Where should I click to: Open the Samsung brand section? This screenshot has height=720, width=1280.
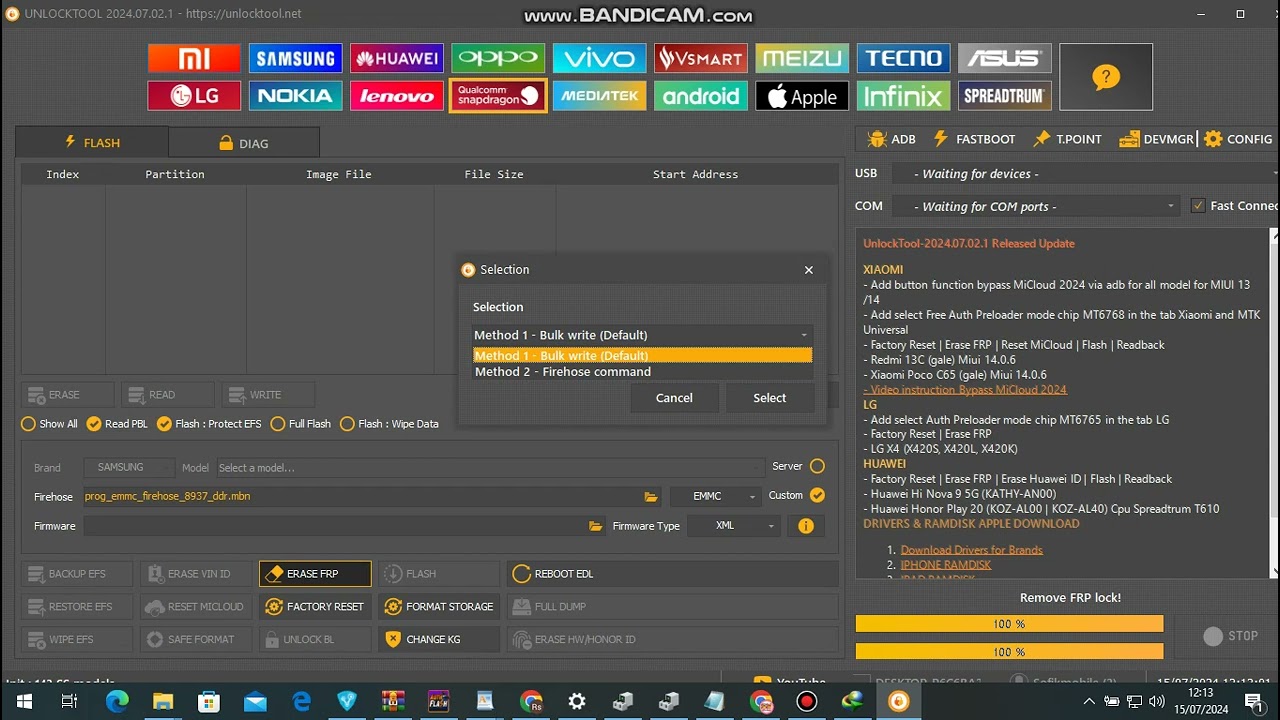295,58
